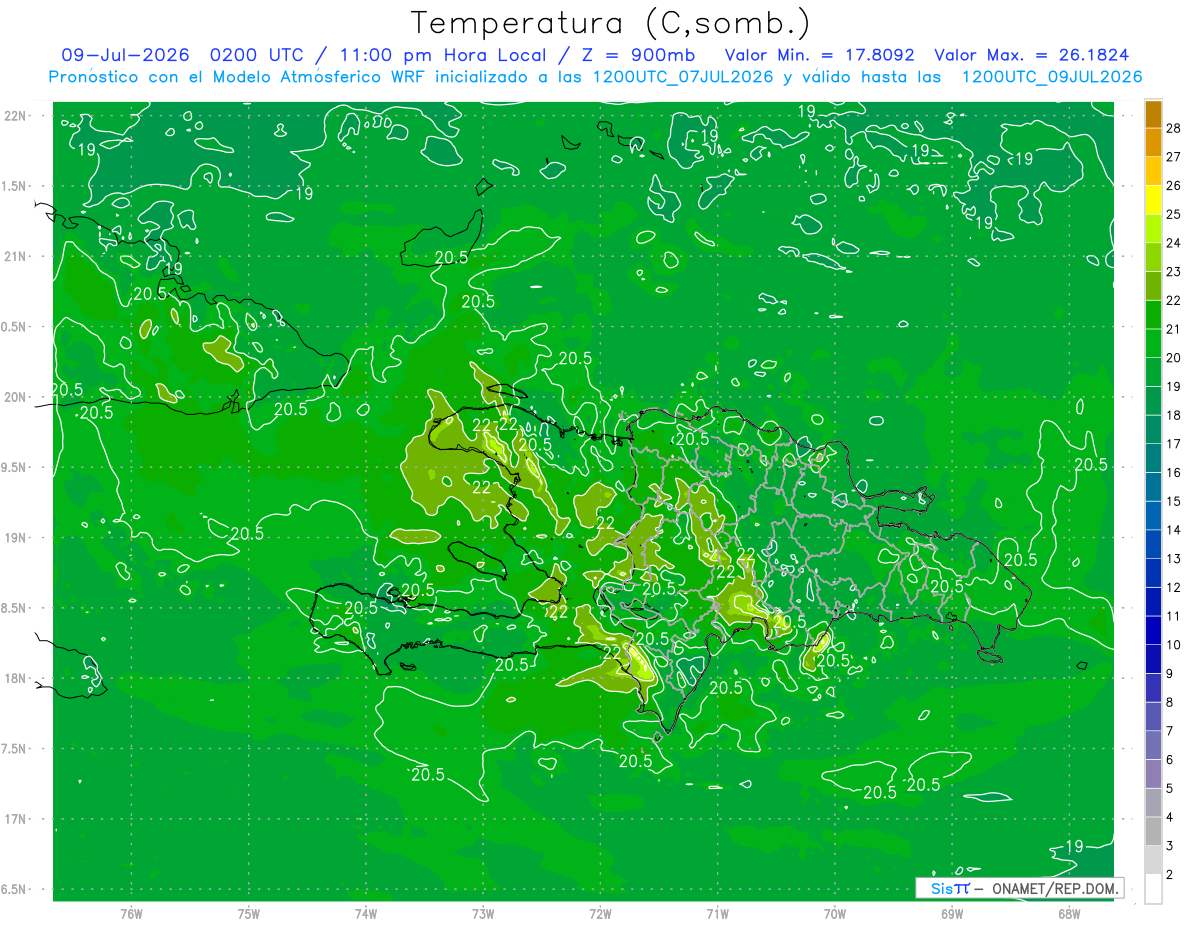Click the '70W' longitude axis label

[x=835, y=914]
